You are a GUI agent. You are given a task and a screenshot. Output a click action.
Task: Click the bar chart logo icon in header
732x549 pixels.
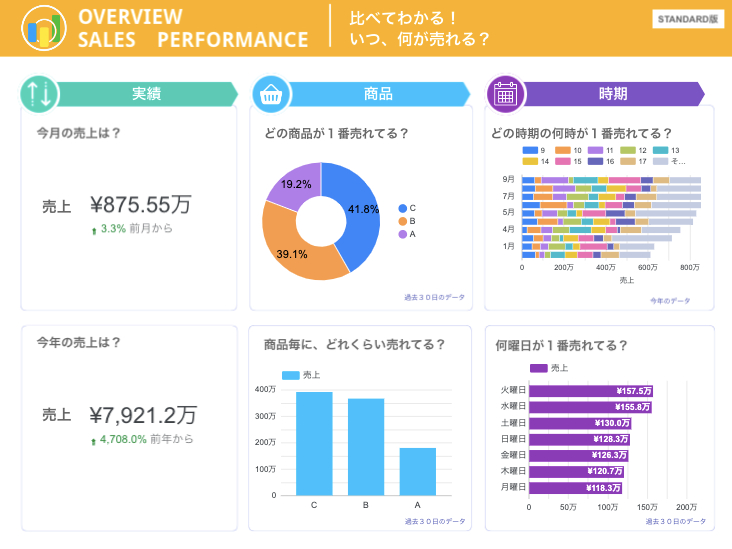43,28
